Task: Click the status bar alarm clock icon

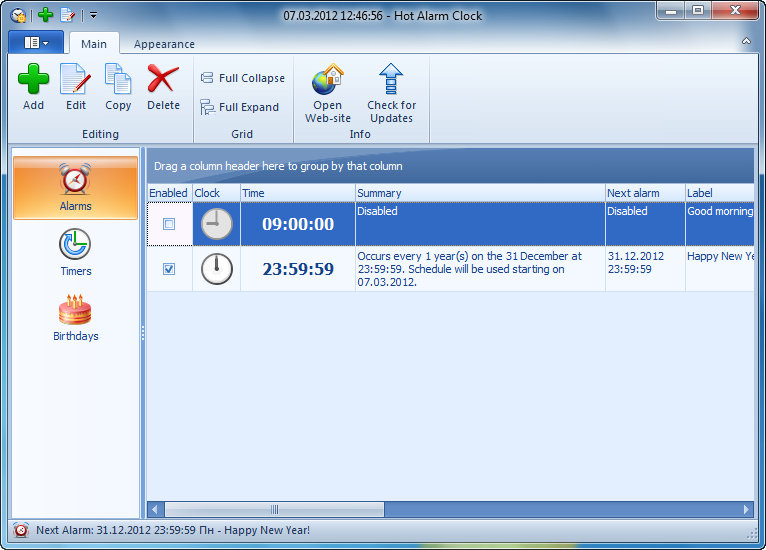Action: tap(21, 530)
